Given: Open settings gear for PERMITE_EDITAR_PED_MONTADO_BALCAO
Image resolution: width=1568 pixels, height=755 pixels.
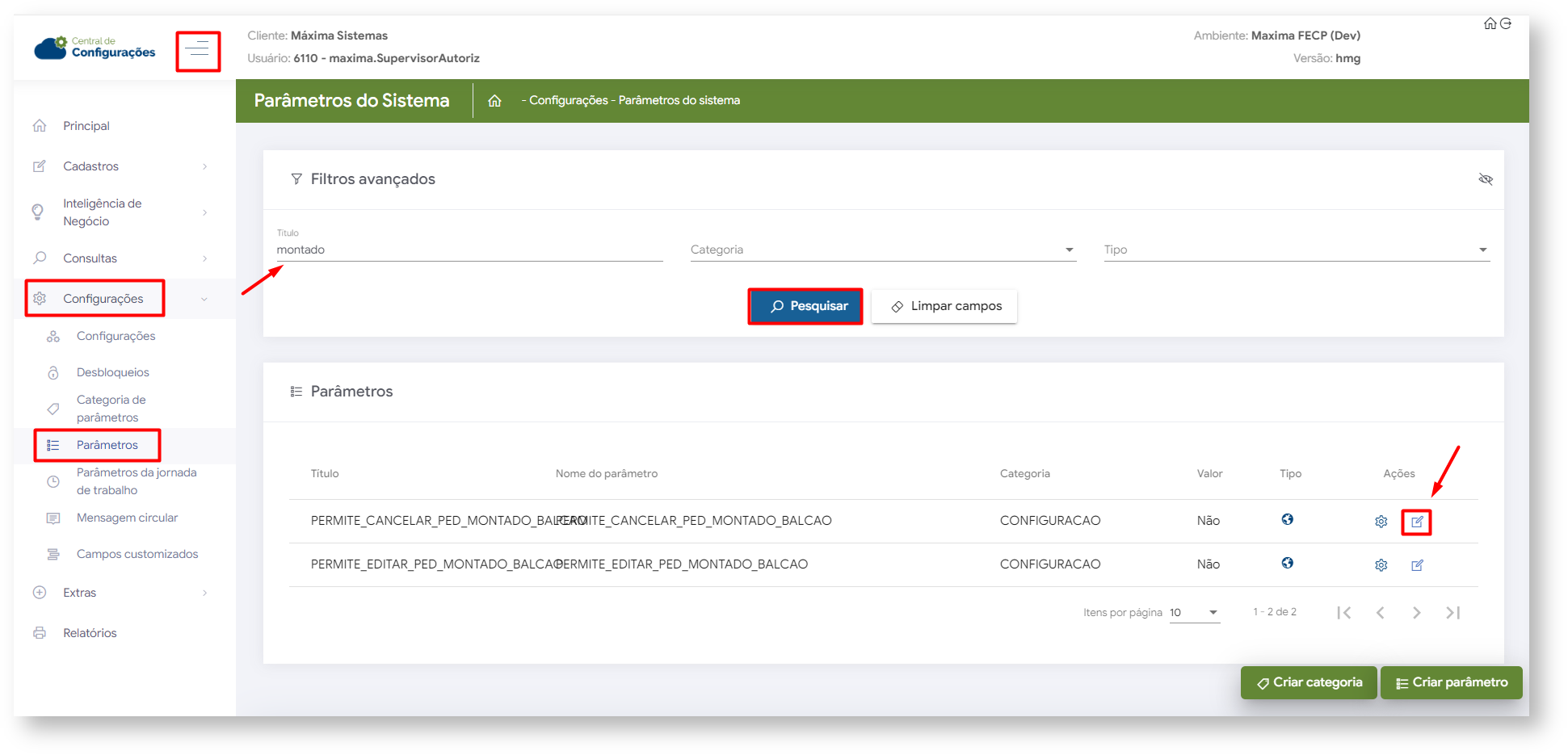Looking at the screenshot, I should pyautogui.click(x=1381, y=565).
